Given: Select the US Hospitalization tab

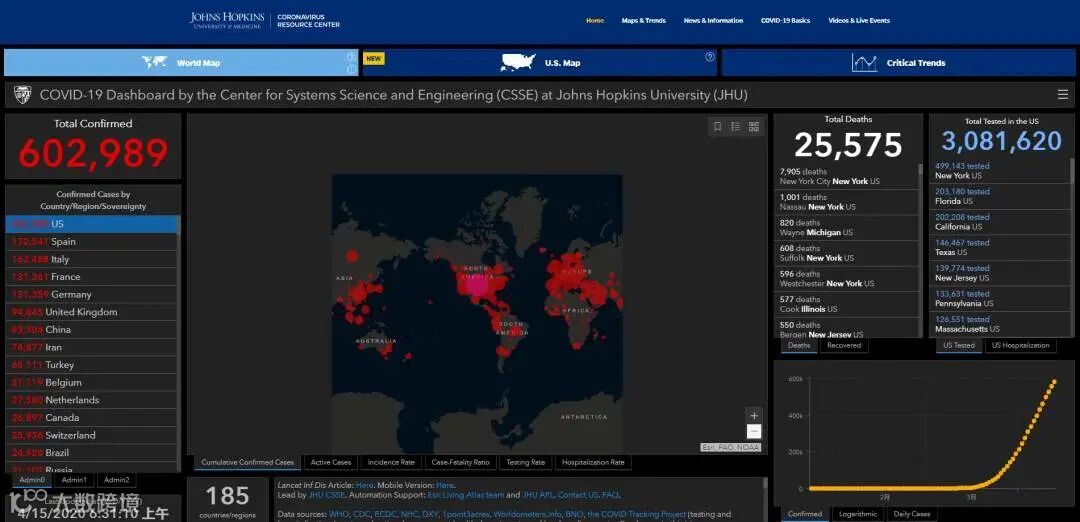Looking at the screenshot, I should click(x=1021, y=346).
